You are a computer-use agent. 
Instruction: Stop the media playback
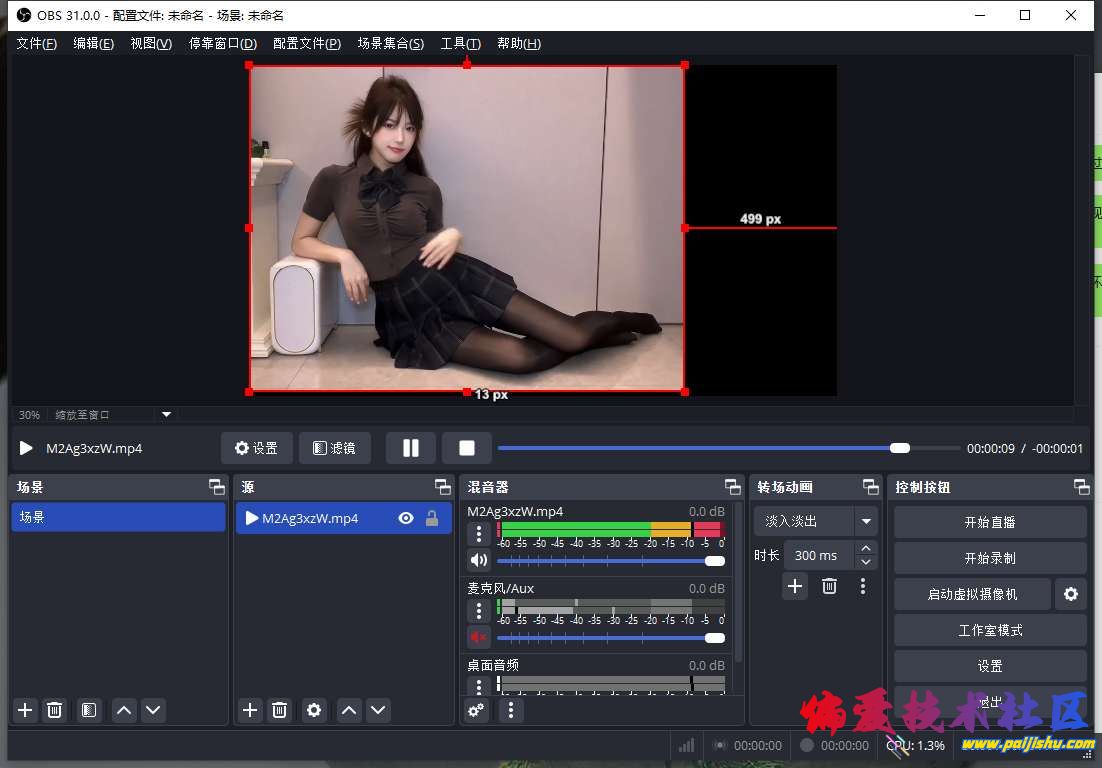(x=466, y=448)
